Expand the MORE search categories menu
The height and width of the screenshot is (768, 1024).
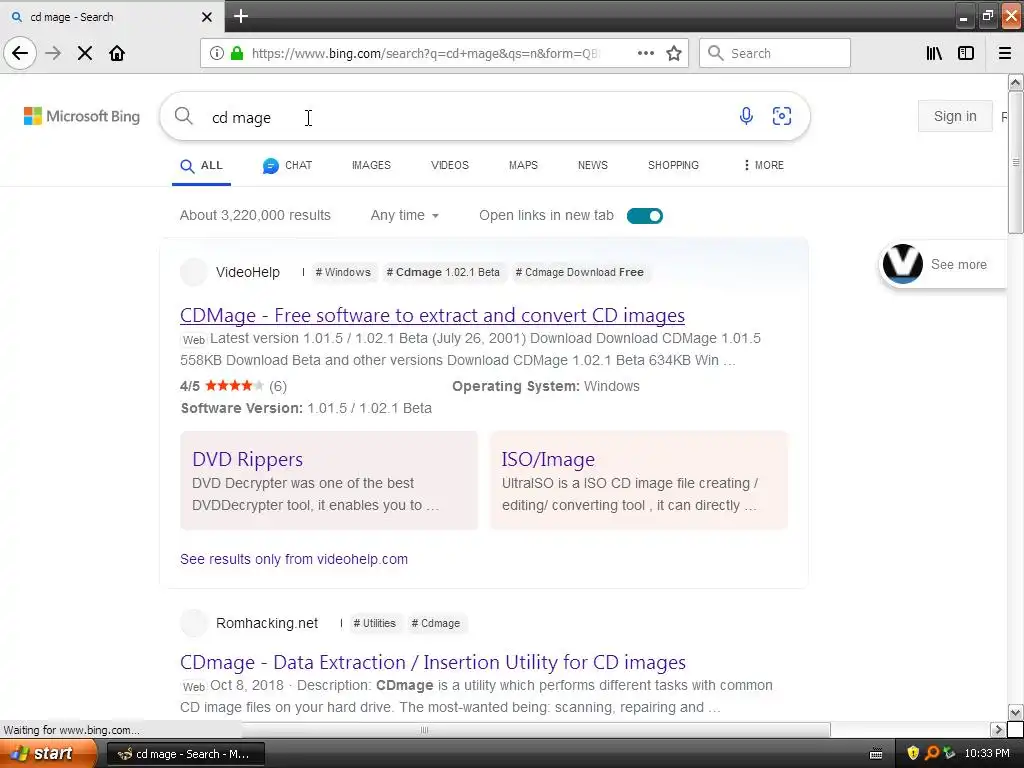click(763, 165)
